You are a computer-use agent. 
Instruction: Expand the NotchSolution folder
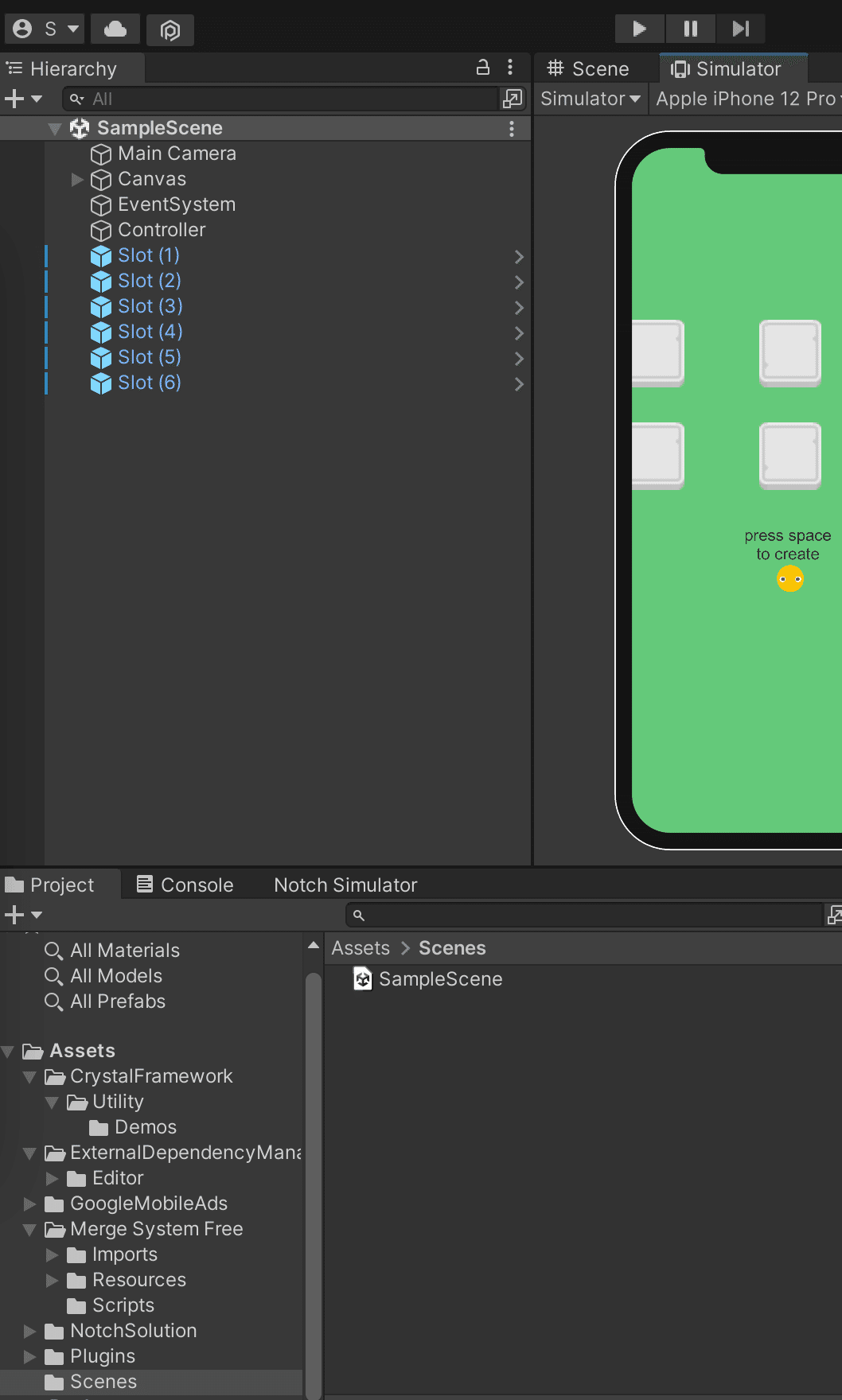pyautogui.click(x=30, y=1331)
